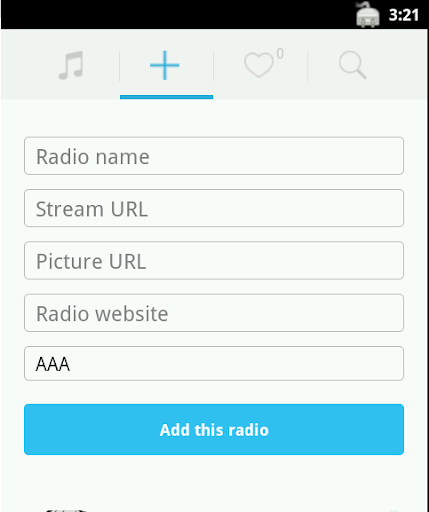429x512 pixels.
Task: Tap the blue indicator under the plus tab
Action: click(166, 97)
